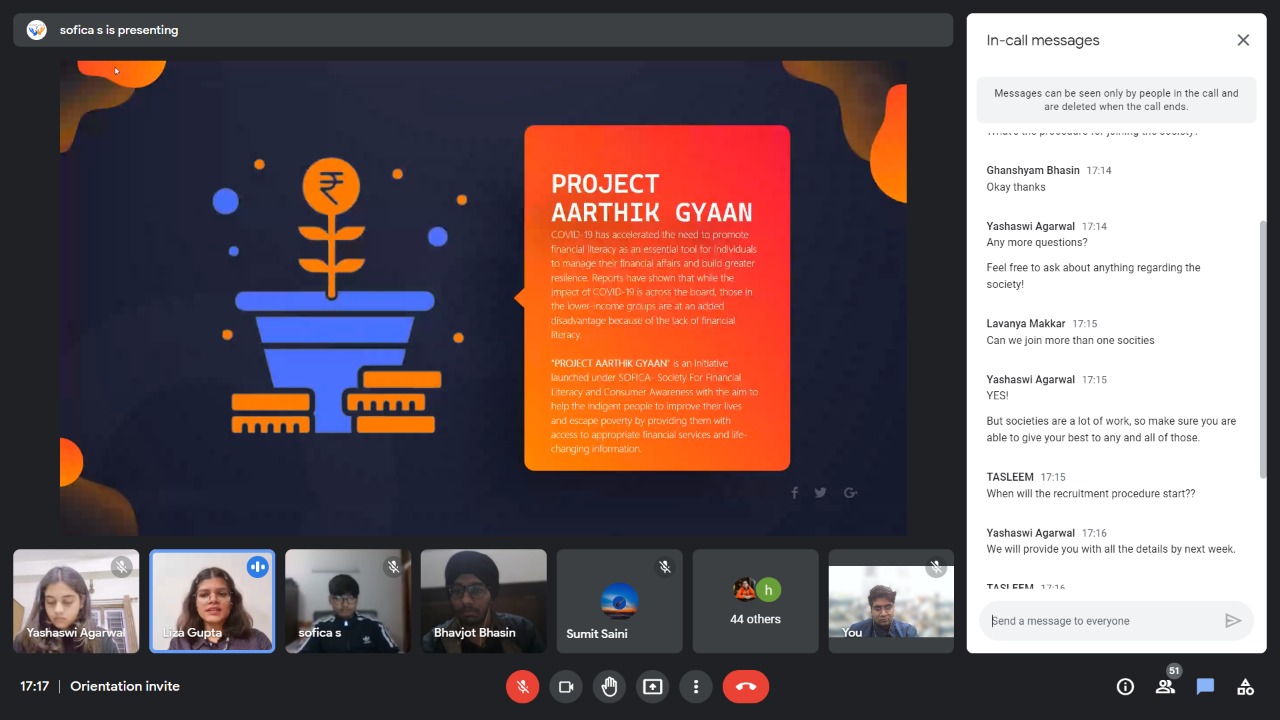Click the present now screen icon
The width and height of the screenshot is (1280, 720).
(x=652, y=687)
